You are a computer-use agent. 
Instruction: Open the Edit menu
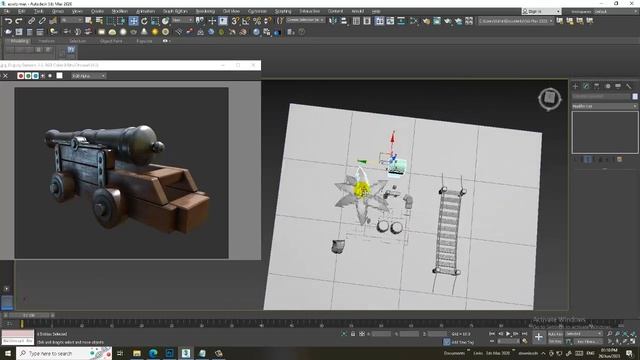[22, 11]
